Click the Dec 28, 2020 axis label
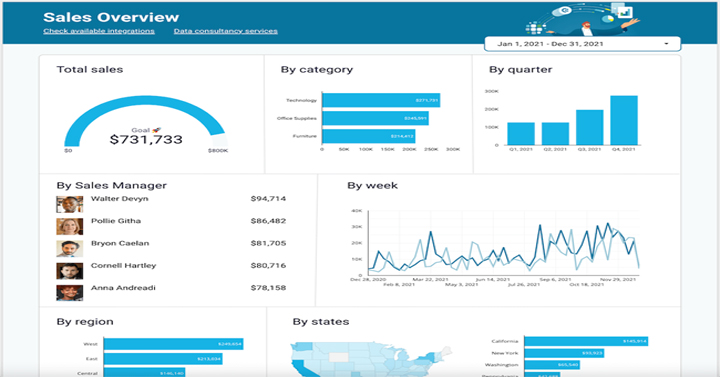 click(368, 279)
